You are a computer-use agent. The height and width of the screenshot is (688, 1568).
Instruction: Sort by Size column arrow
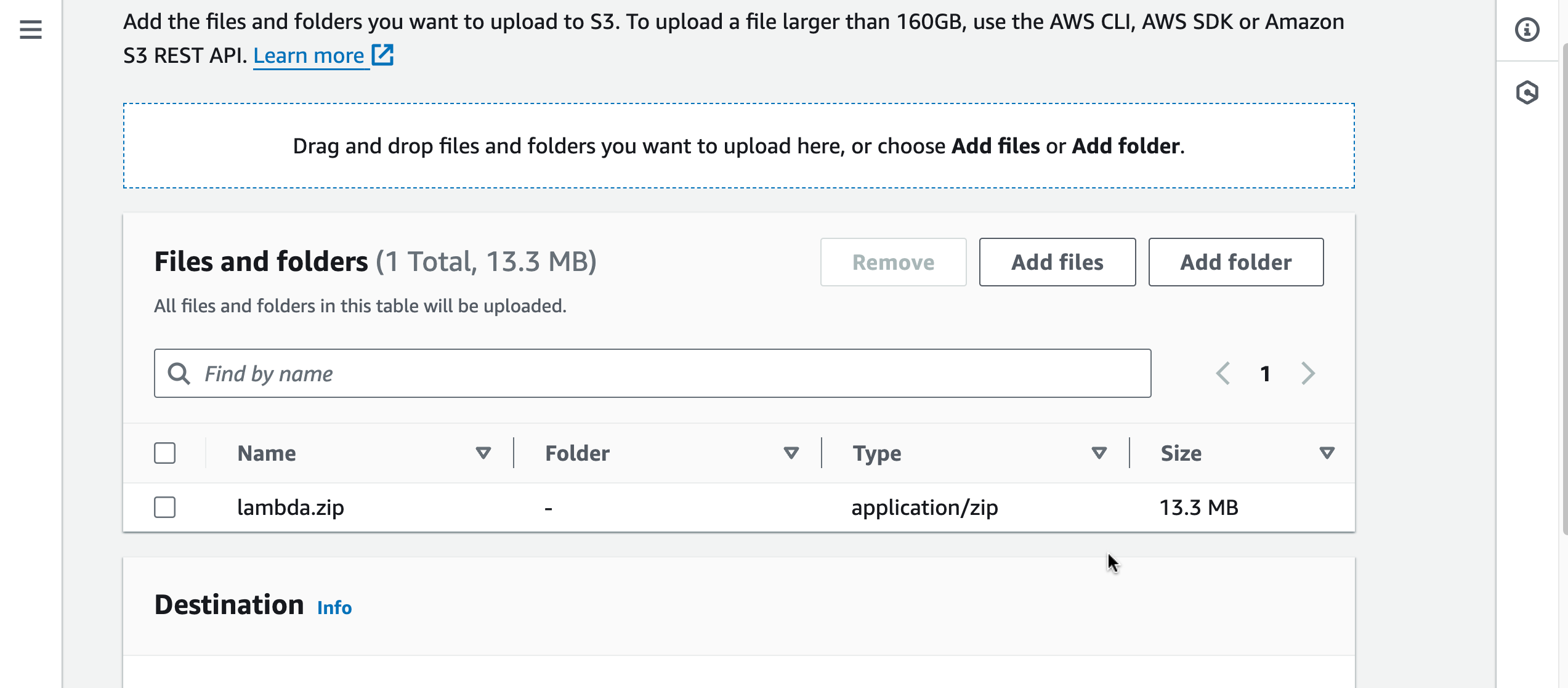coord(1327,453)
